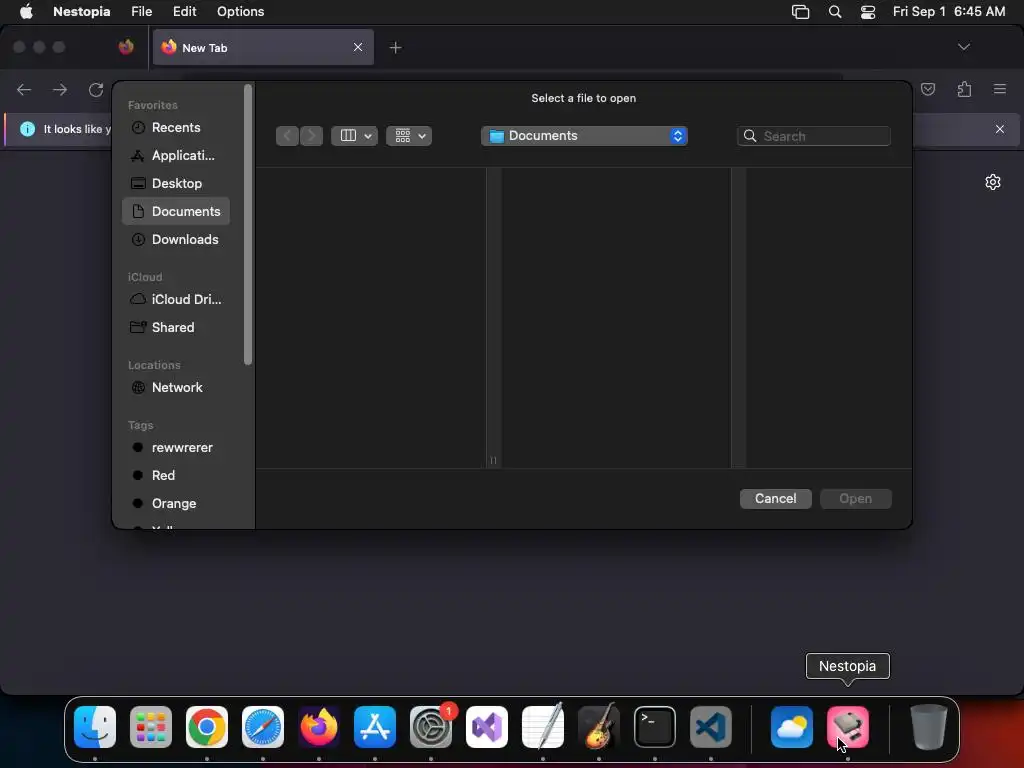Cancel the file open dialog
Screen dimensions: 1024x768
coord(775,498)
